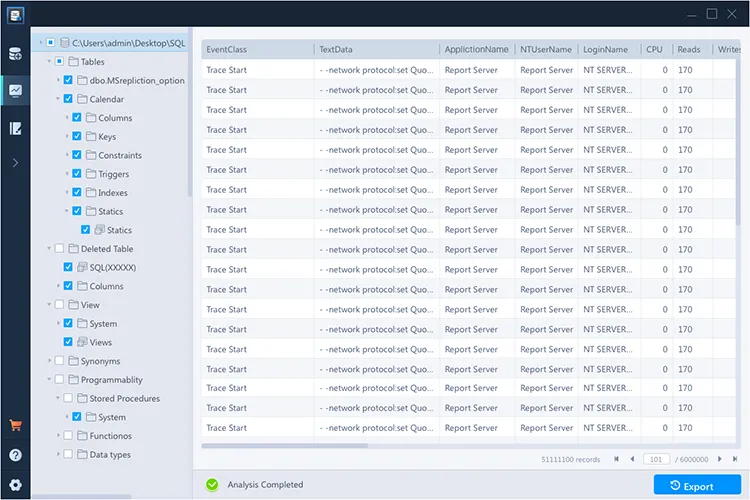Check the Deleted Table checkbox
The height and width of the screenshot is (500, 750).
tap(59, 248)
